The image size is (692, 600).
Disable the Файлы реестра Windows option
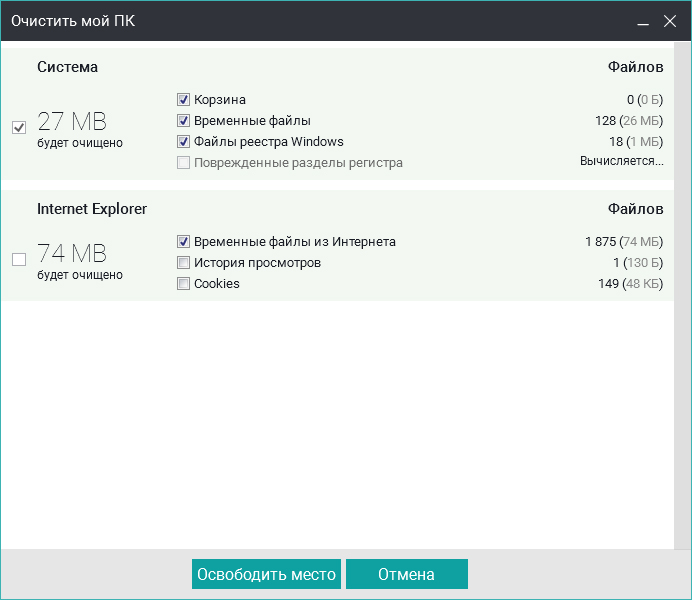(184, 142)
